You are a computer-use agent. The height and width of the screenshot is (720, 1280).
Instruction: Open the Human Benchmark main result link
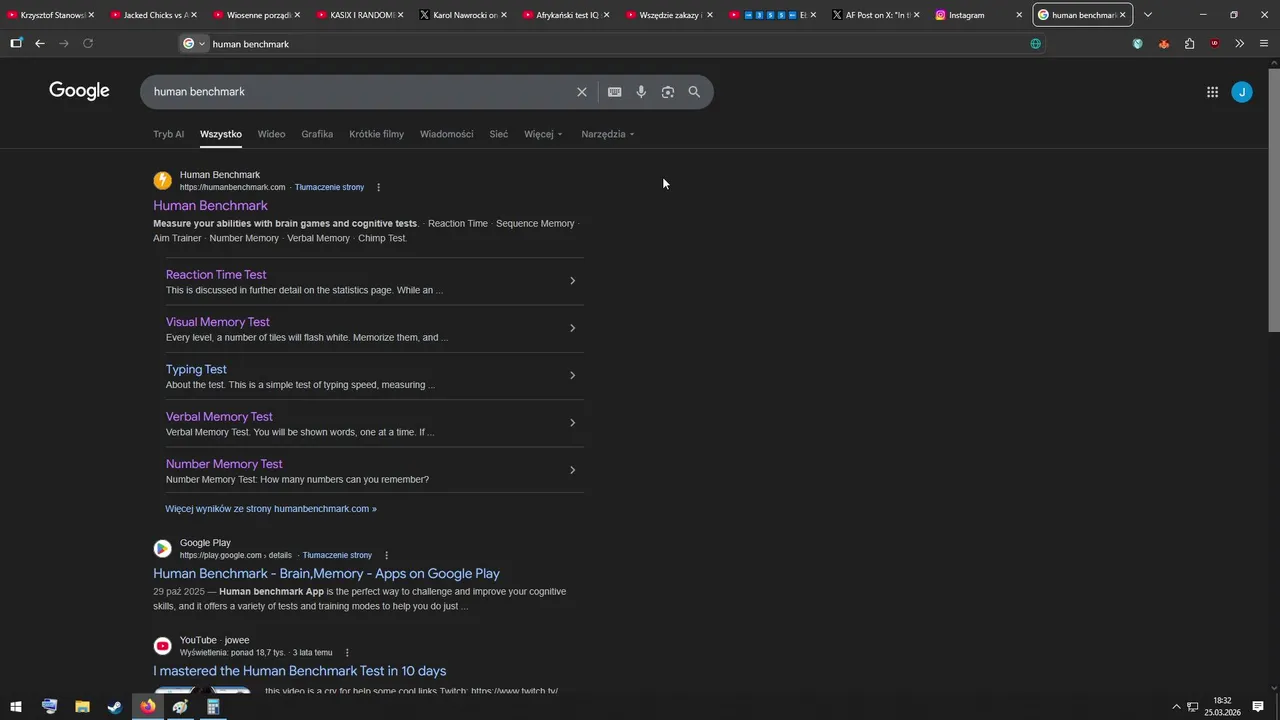[210, 205]
